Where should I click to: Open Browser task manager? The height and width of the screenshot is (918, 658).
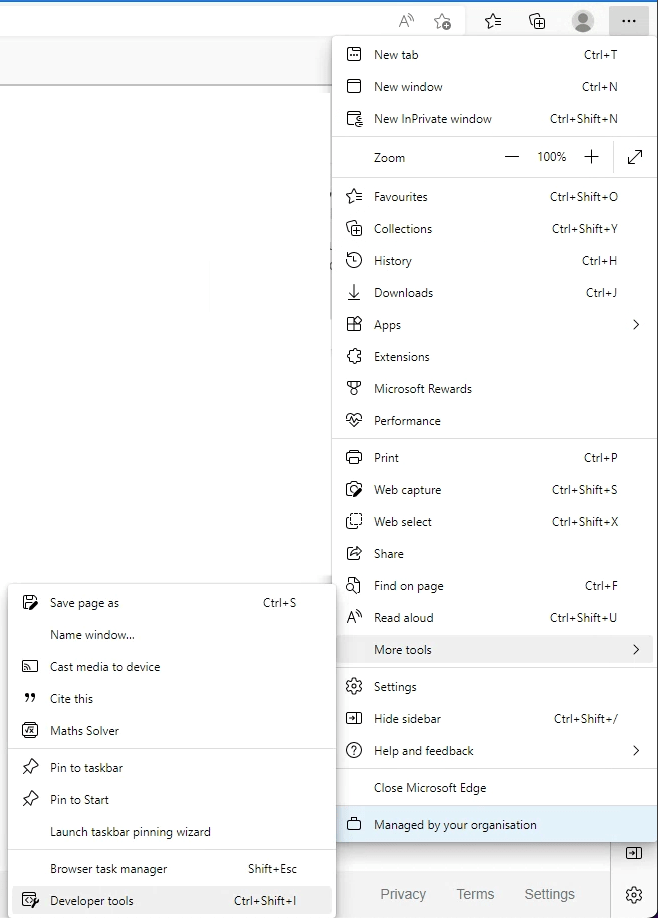[x=172, y=869]
